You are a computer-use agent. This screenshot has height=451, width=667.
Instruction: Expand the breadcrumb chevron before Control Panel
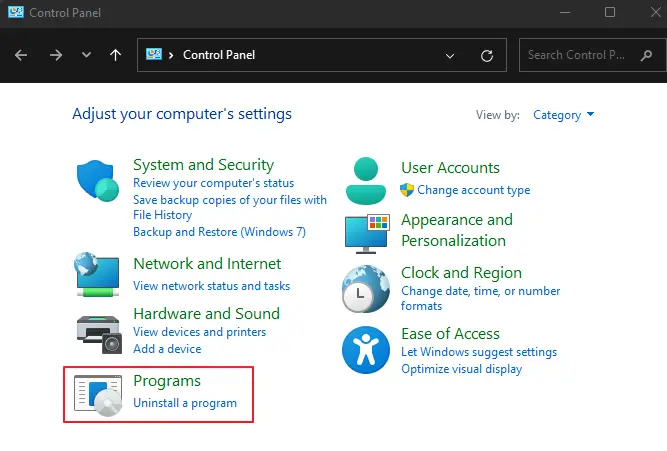[171, 55]
